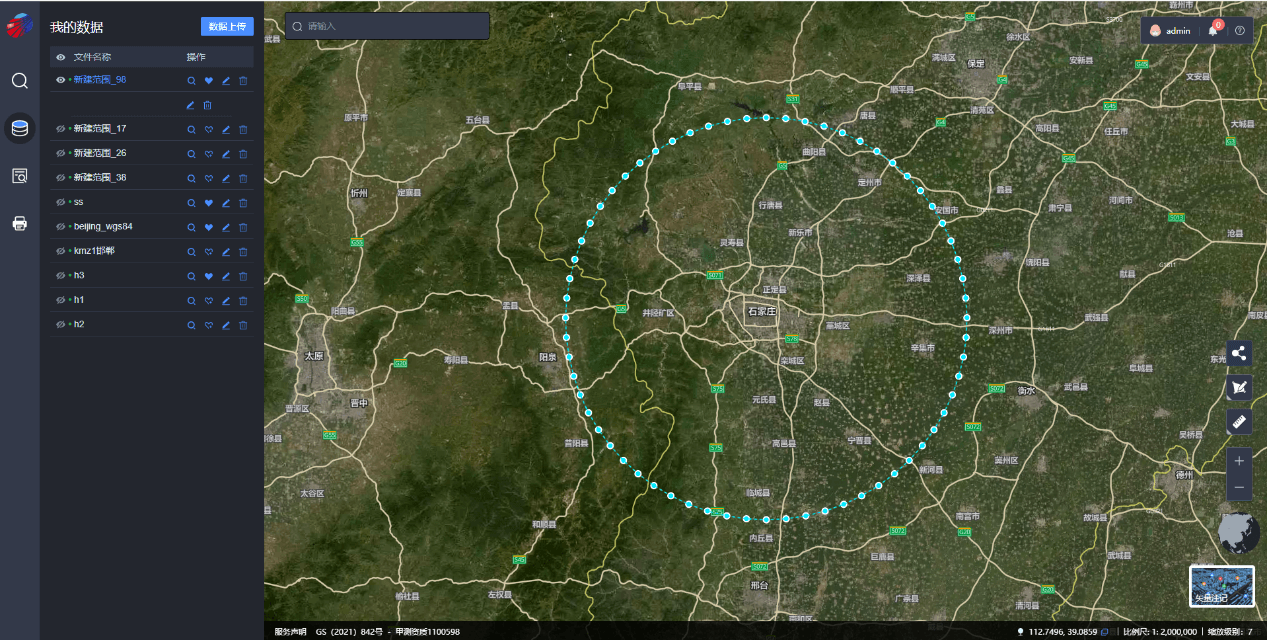Image resolution: width=1267 pixels, height=640 pixels.
Task: Open the drawing/annotation tool on map
Action: pos(1239,387)
